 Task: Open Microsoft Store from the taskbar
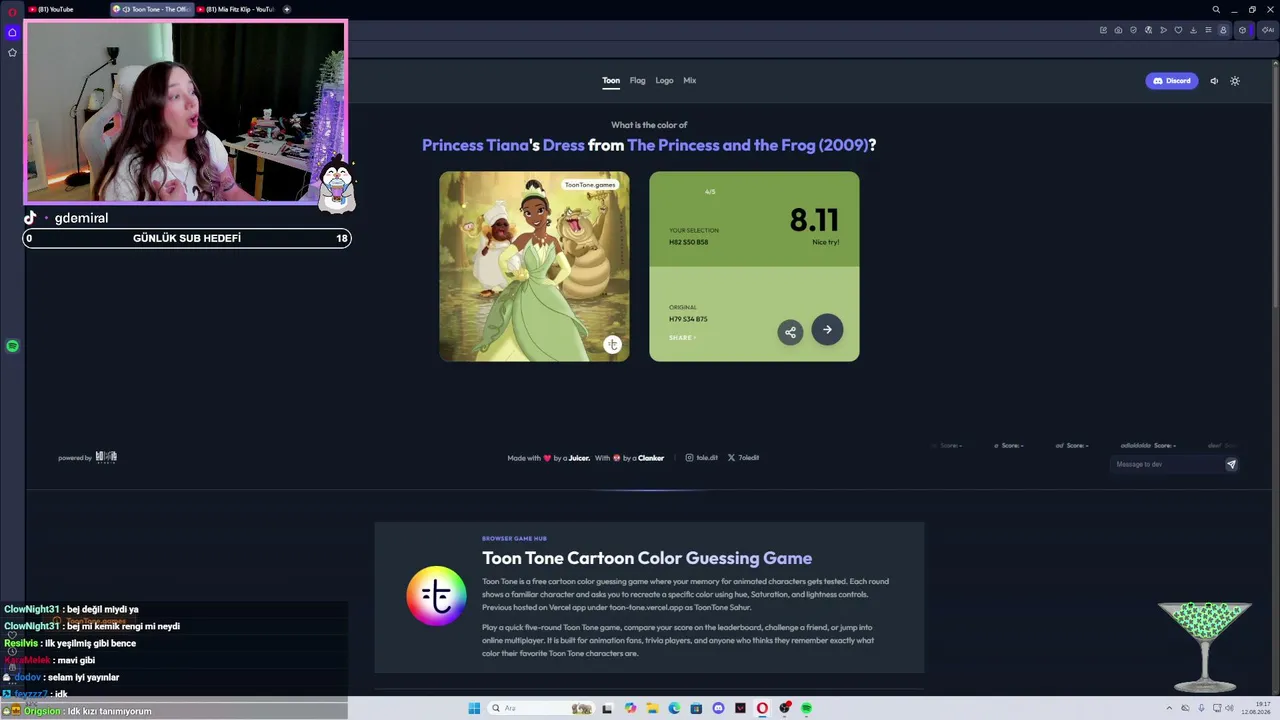pyautogui.click(x=696, y=709)
